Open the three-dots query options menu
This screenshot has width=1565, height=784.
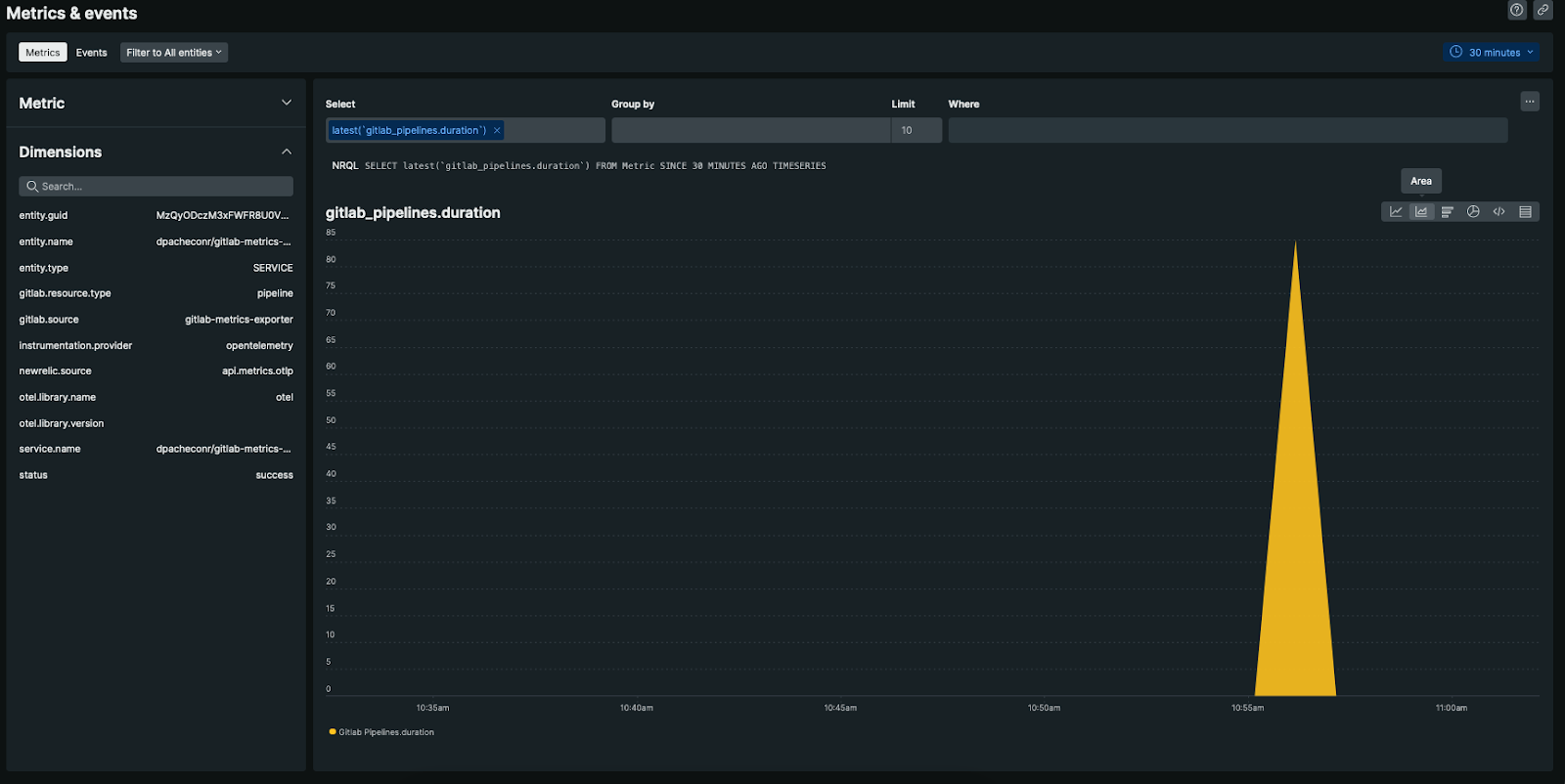tap(1530, 102)
